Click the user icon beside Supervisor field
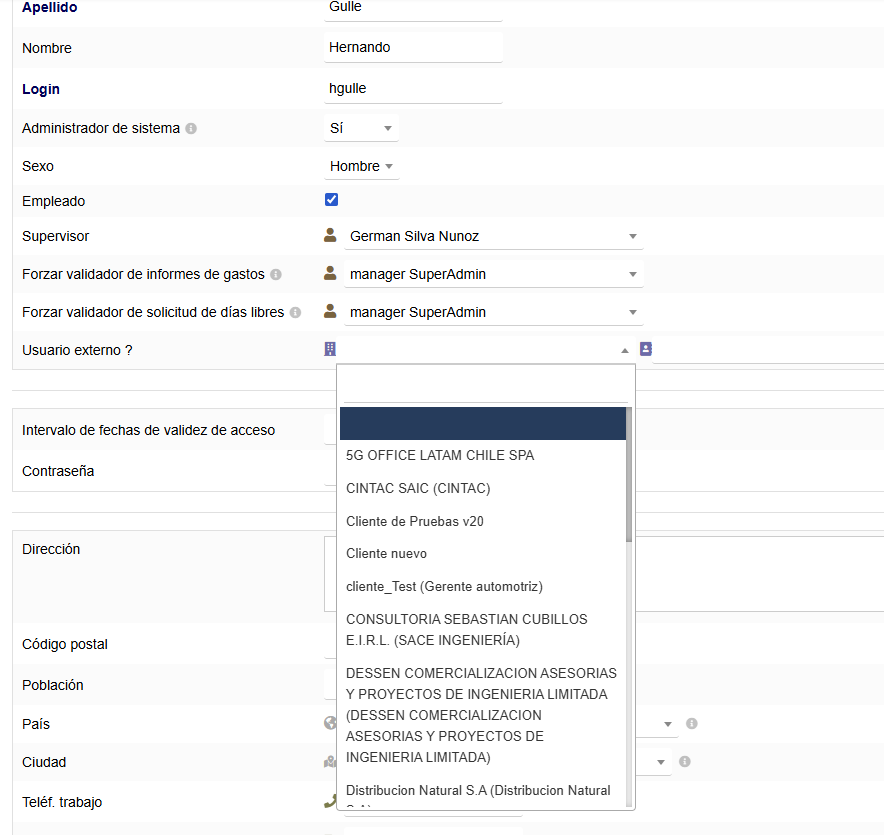This screenshot has width=884, height=835. pyautogui.click(x=330, y=236)
